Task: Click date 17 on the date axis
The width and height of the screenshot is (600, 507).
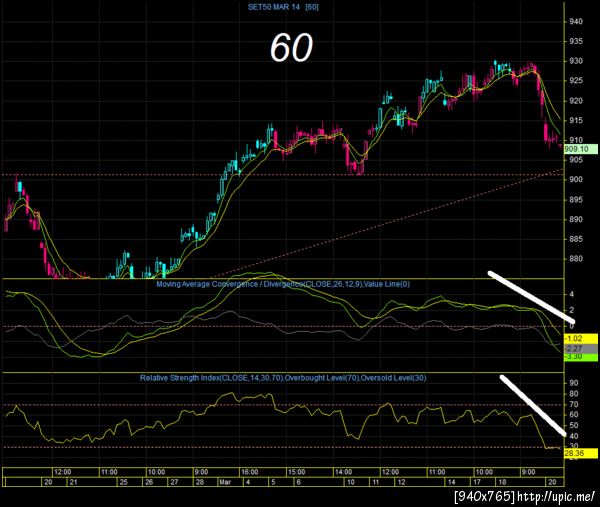Action: [x=477, y=482]
